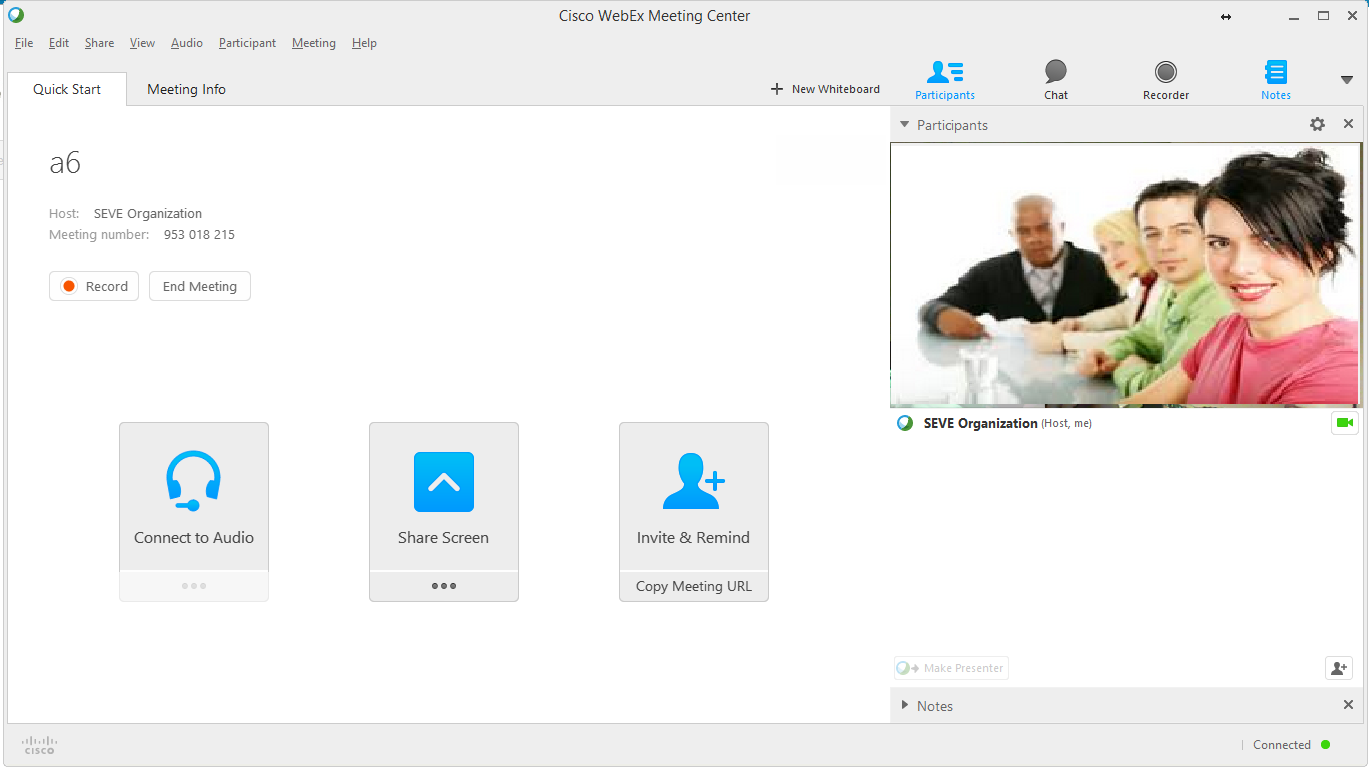
Task: Open the Help menu
Action: (364, 43)
